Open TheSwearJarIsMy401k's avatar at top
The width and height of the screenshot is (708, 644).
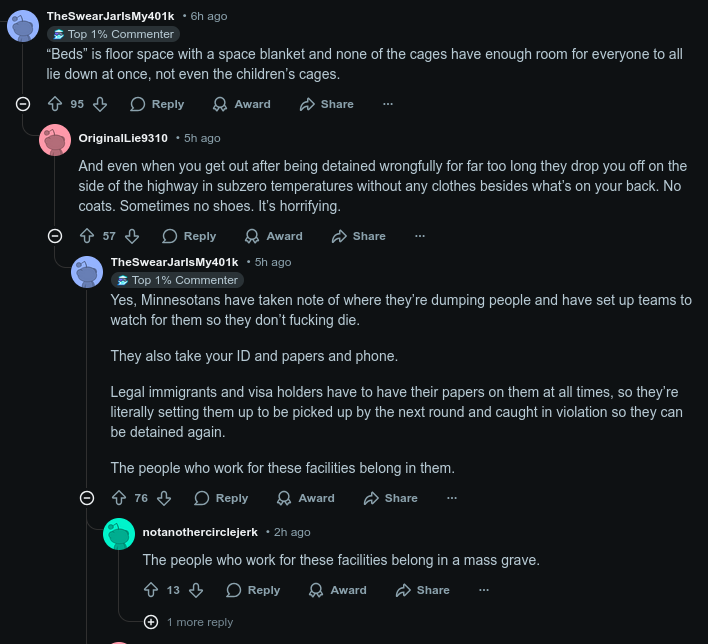click(23, 26)
